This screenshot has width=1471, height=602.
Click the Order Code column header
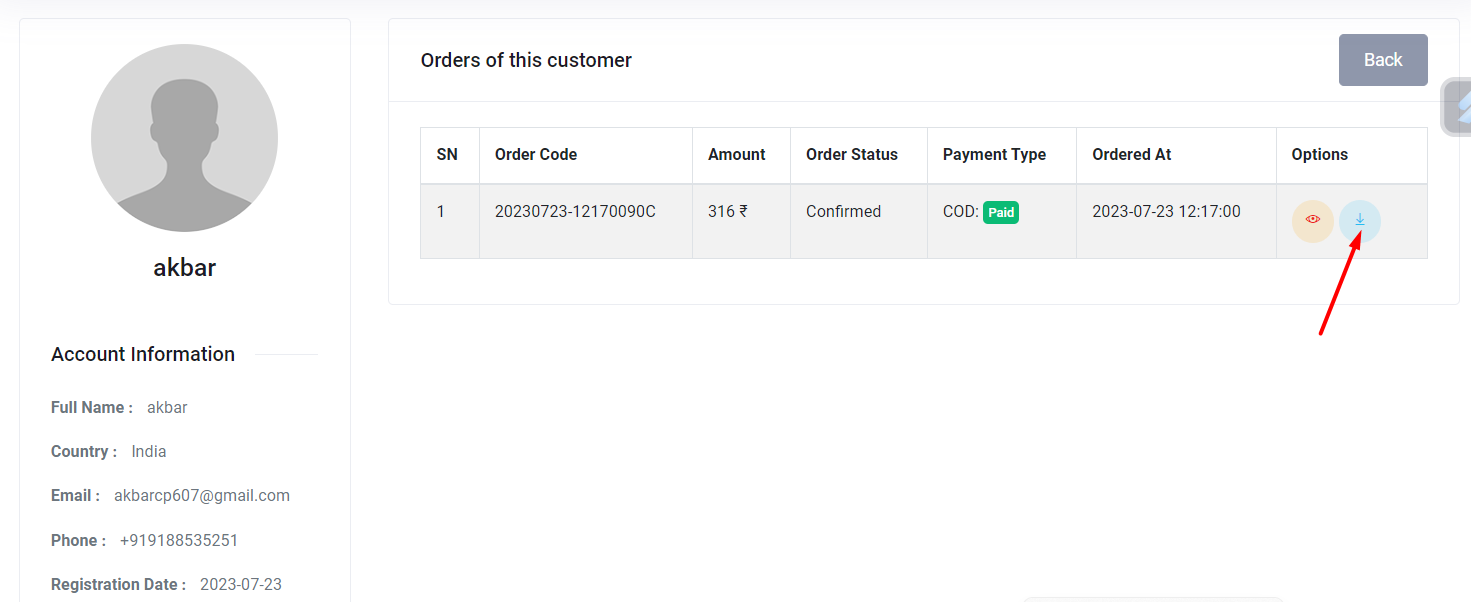point(536,154)
